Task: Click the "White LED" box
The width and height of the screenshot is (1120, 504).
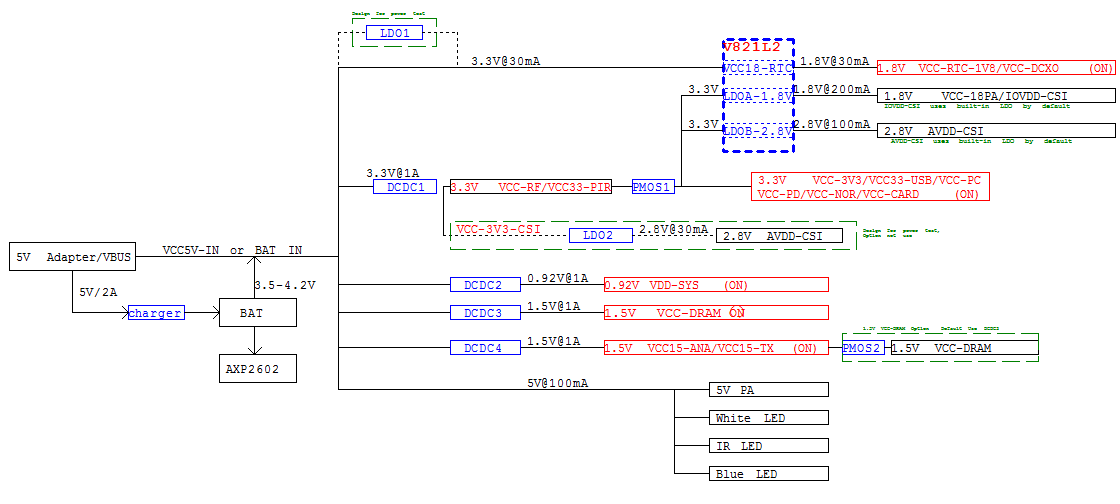Action: (x=769, y=418)
